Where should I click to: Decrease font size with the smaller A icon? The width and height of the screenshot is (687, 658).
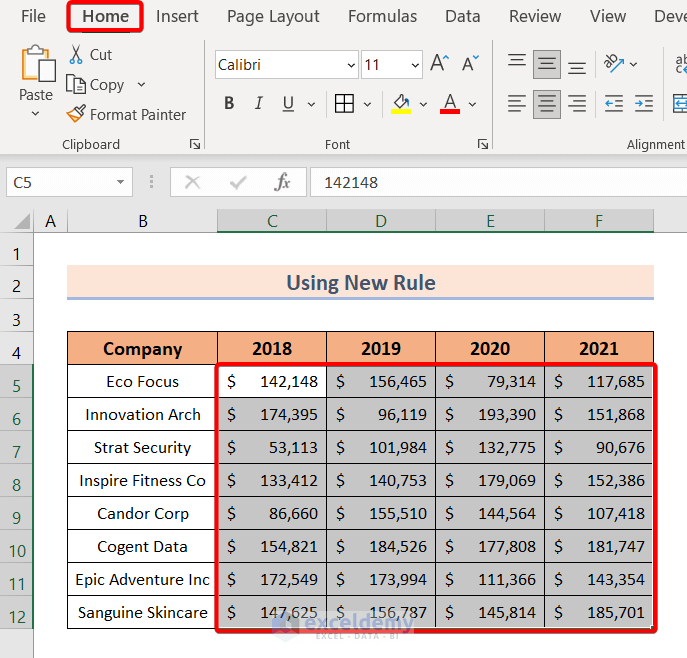point(469,64)
